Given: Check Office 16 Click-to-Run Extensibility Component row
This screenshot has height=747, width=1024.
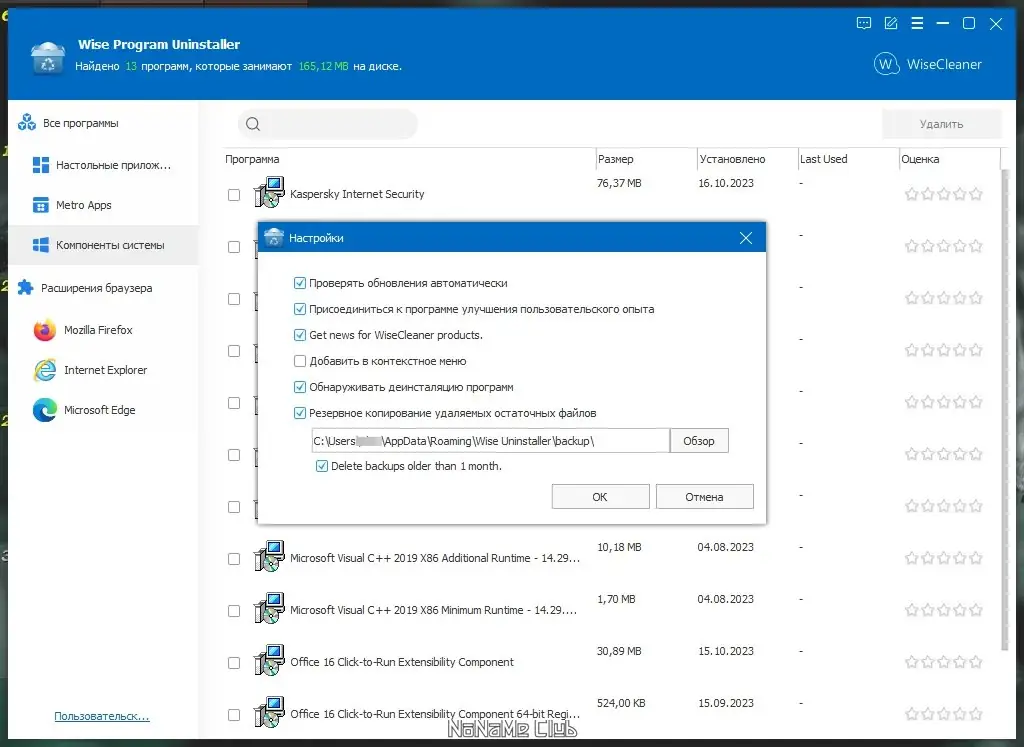Looking at the screenshot, I should point(234,663).
